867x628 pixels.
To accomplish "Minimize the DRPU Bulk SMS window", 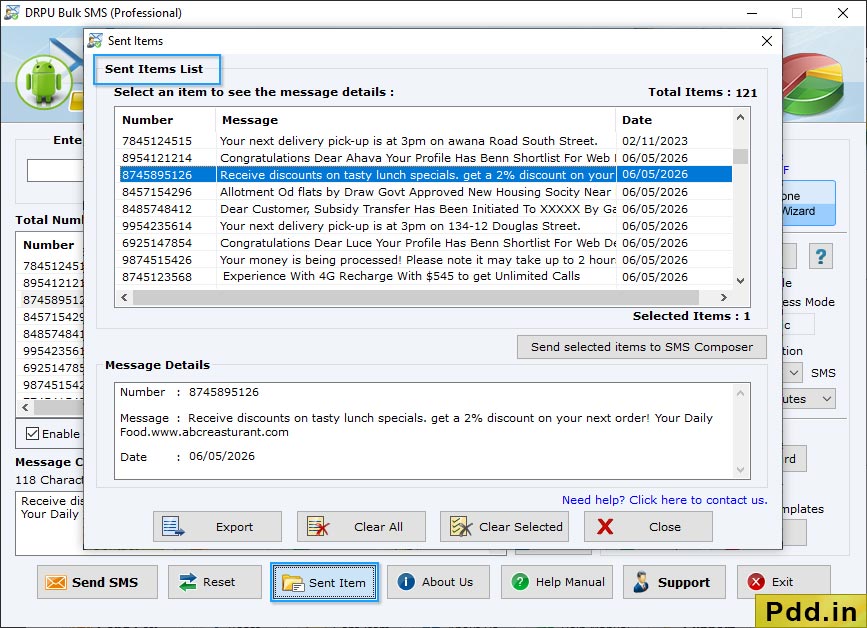I will click(x=751, y=13).
